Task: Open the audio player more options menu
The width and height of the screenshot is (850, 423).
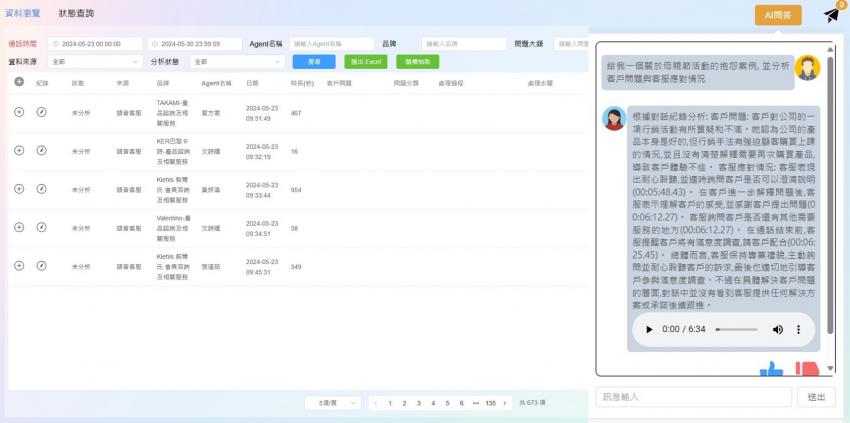Action: pos(799,330)
